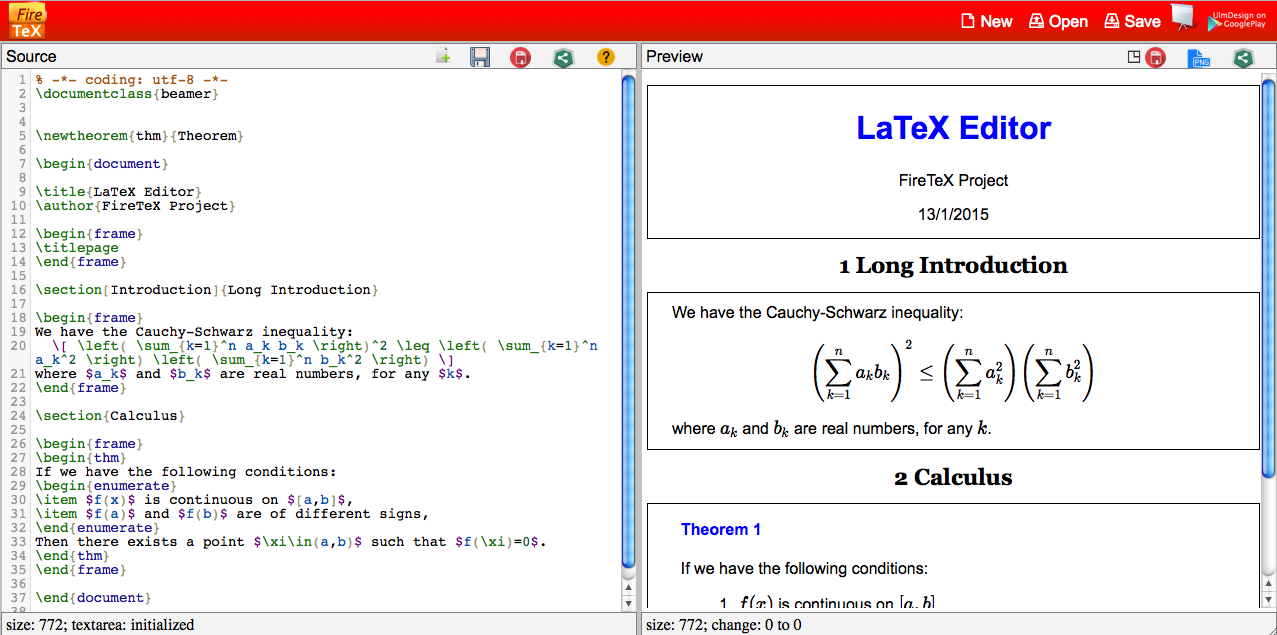Screen dimensions: 1277x635
Task: Click 'FireTeX Project' author in the preview
Action: point(953,181)
